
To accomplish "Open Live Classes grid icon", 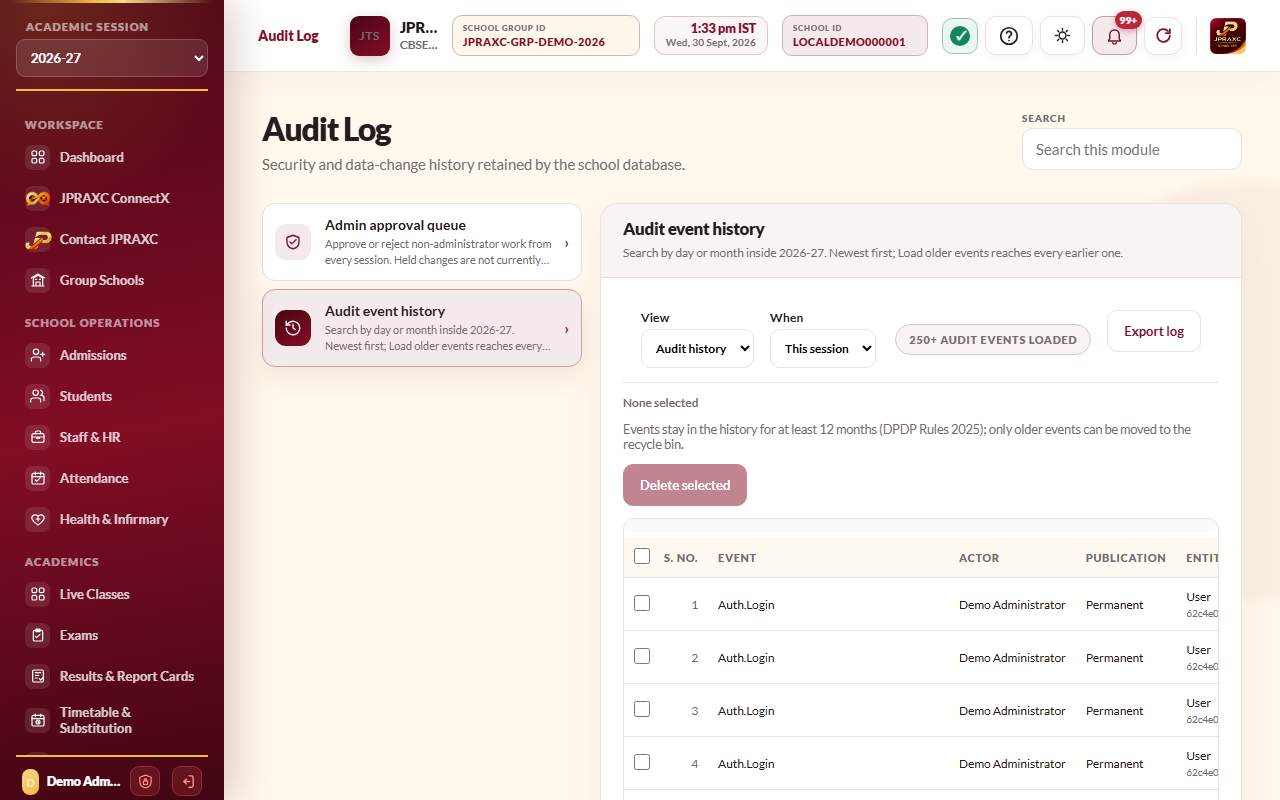I will [x=38, y=594].
